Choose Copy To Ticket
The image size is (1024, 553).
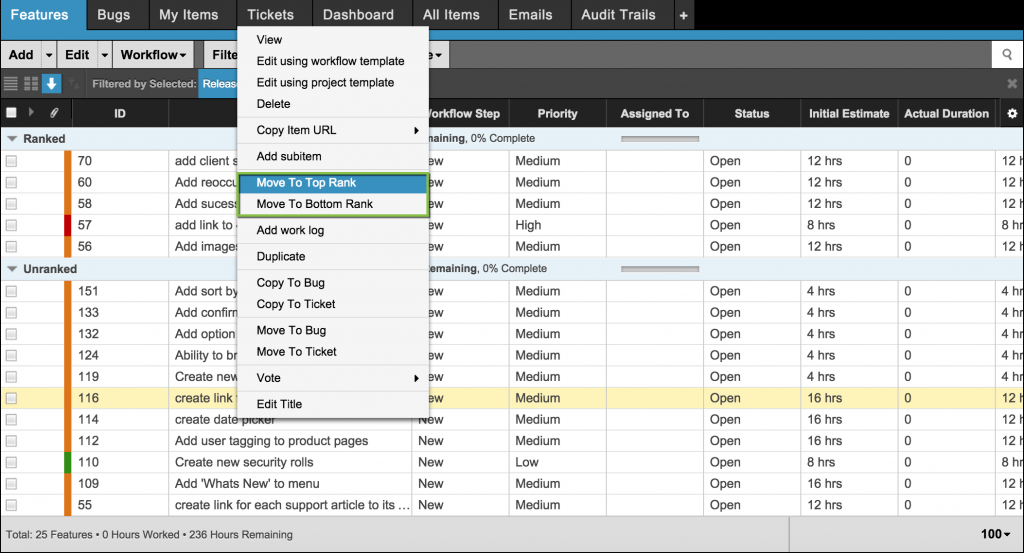point(332,304)
